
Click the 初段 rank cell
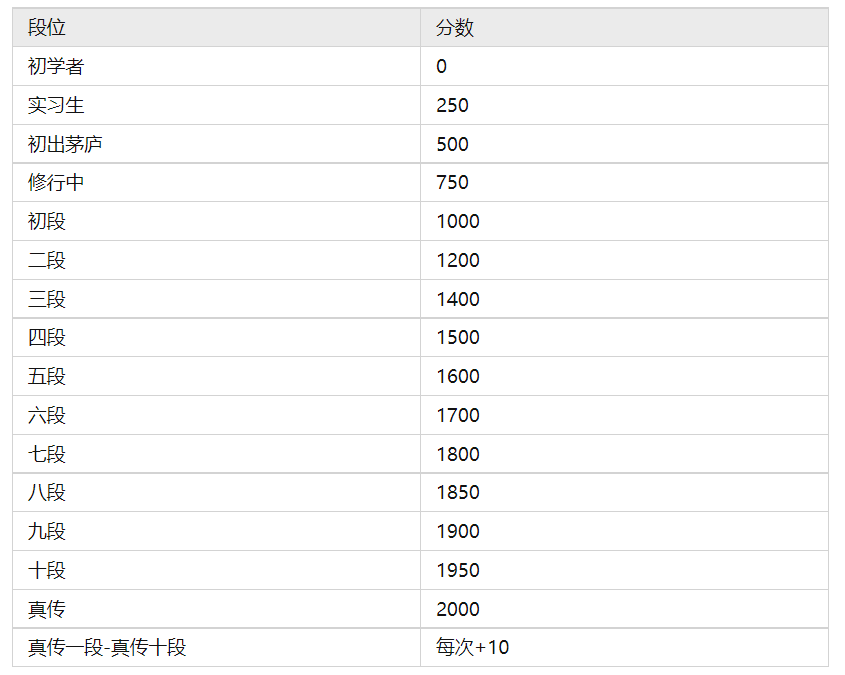(47, 221)
